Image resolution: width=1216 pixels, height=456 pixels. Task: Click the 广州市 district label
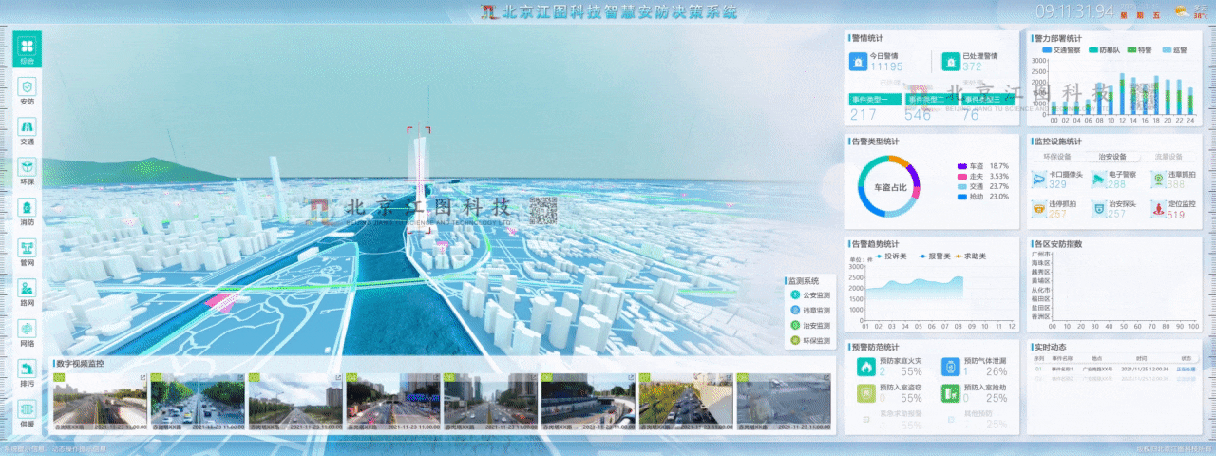pyautogui.click(x=1040, y=255)
